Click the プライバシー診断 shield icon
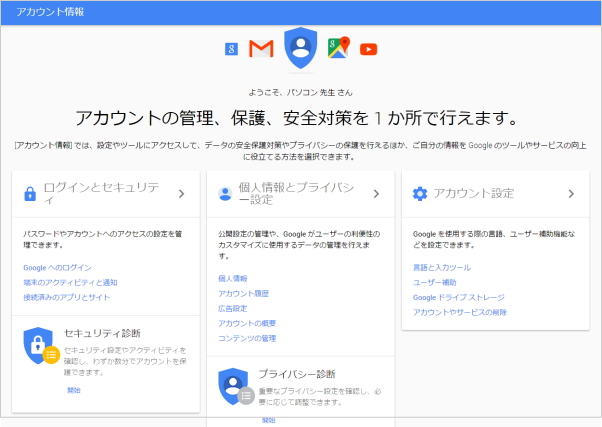Viewport: 602px width, 427px height. tap(234, 384)
